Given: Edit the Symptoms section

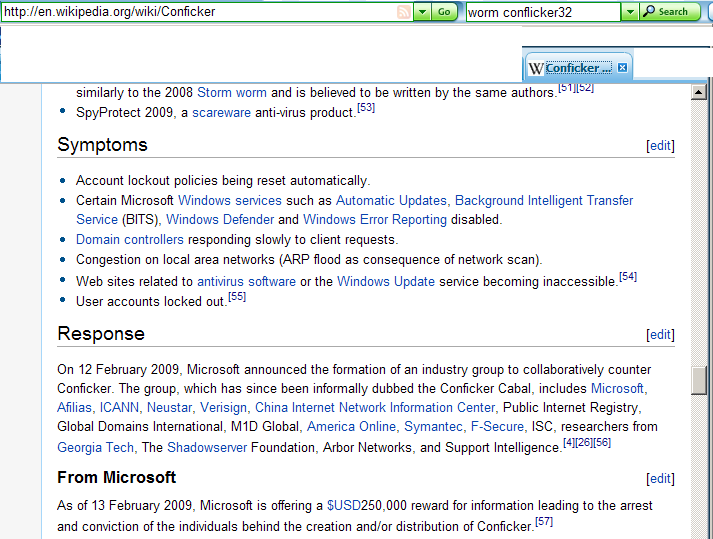Looking at the screenshot, I should click(x=660, y=146).
